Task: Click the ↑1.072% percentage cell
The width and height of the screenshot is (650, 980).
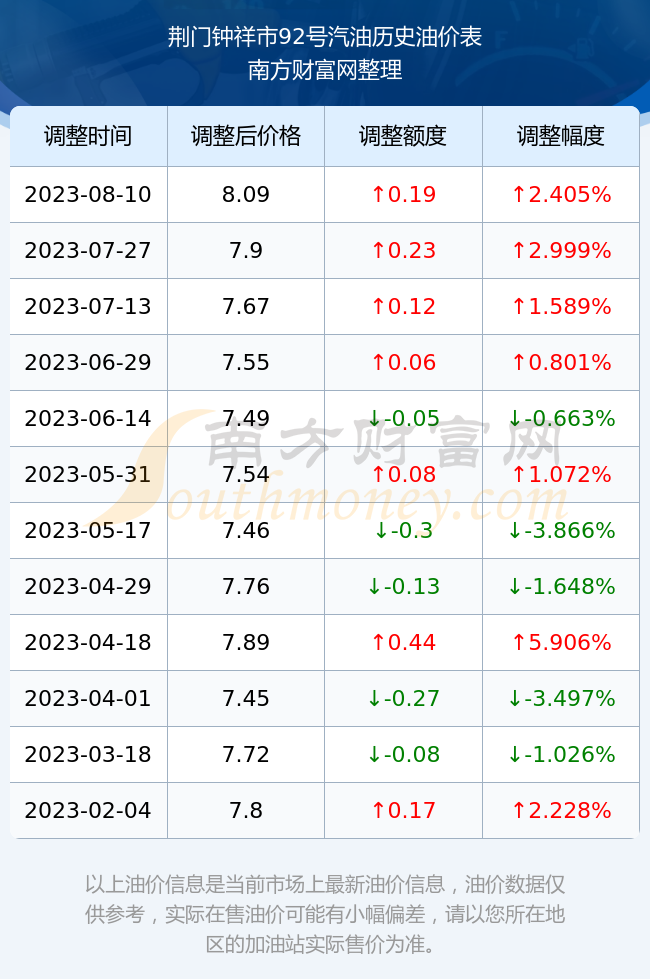Action: point(561,474)
